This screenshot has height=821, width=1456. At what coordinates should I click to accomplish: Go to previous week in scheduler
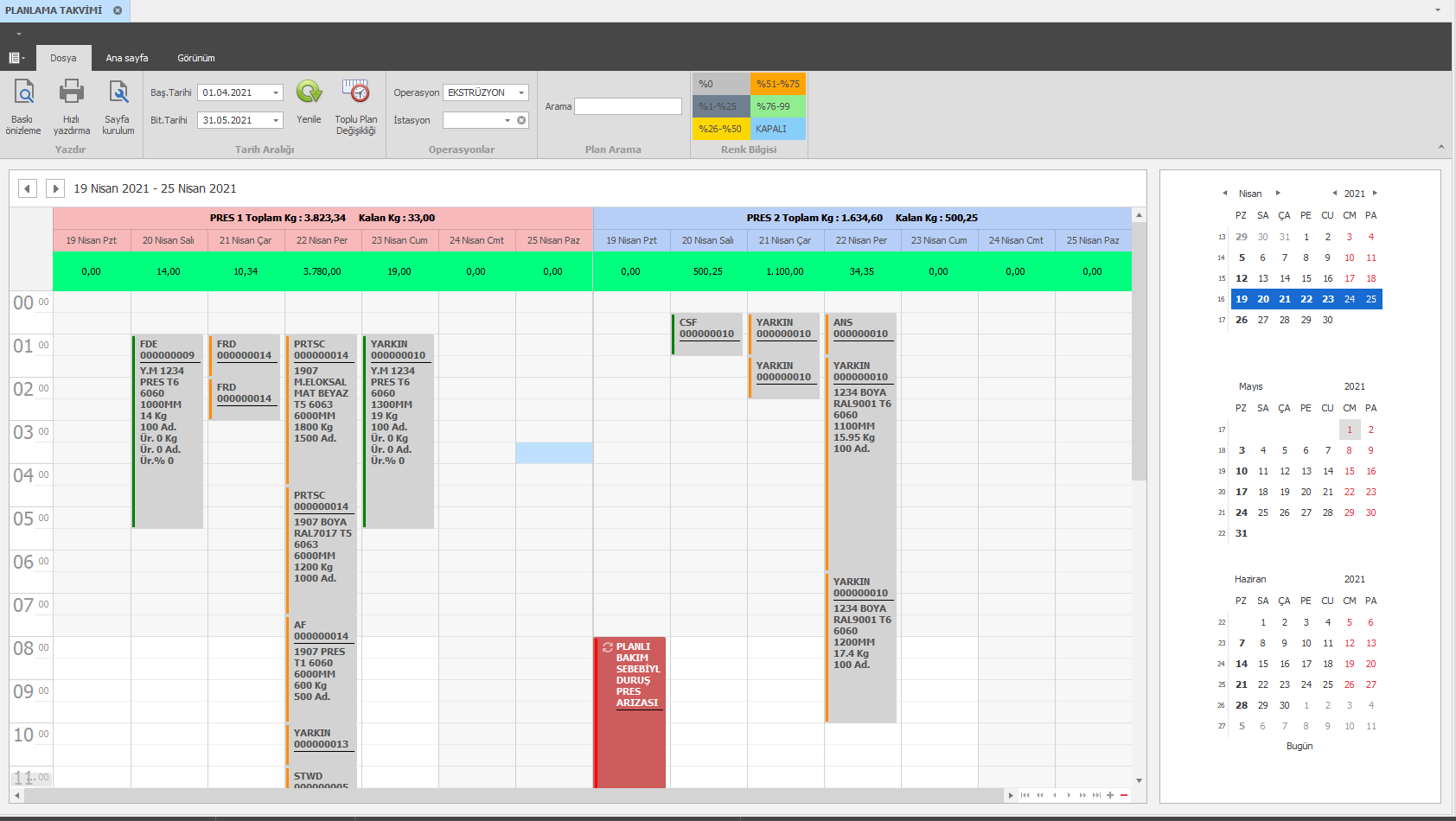point(28,188)
